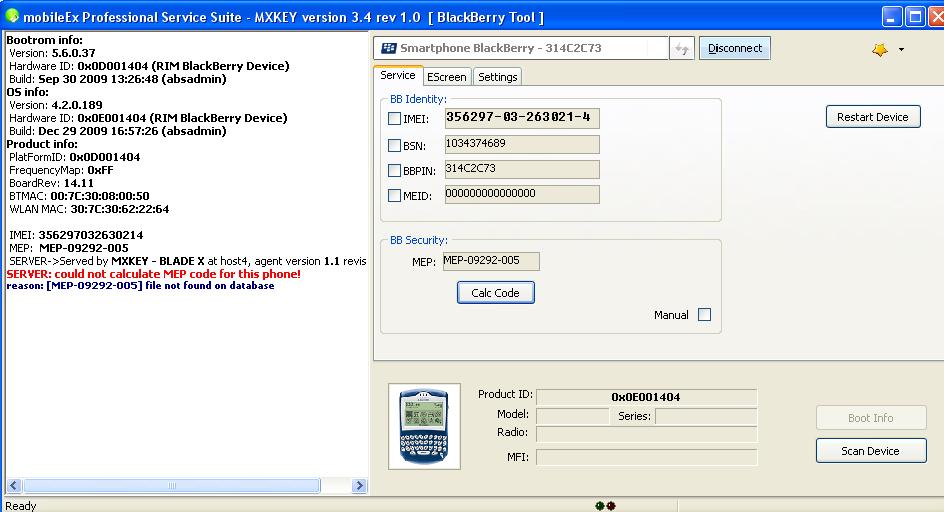This screenshot has width=944, height=512.
Task: Switch to the EScreen tab
Action: pos(447,77)
